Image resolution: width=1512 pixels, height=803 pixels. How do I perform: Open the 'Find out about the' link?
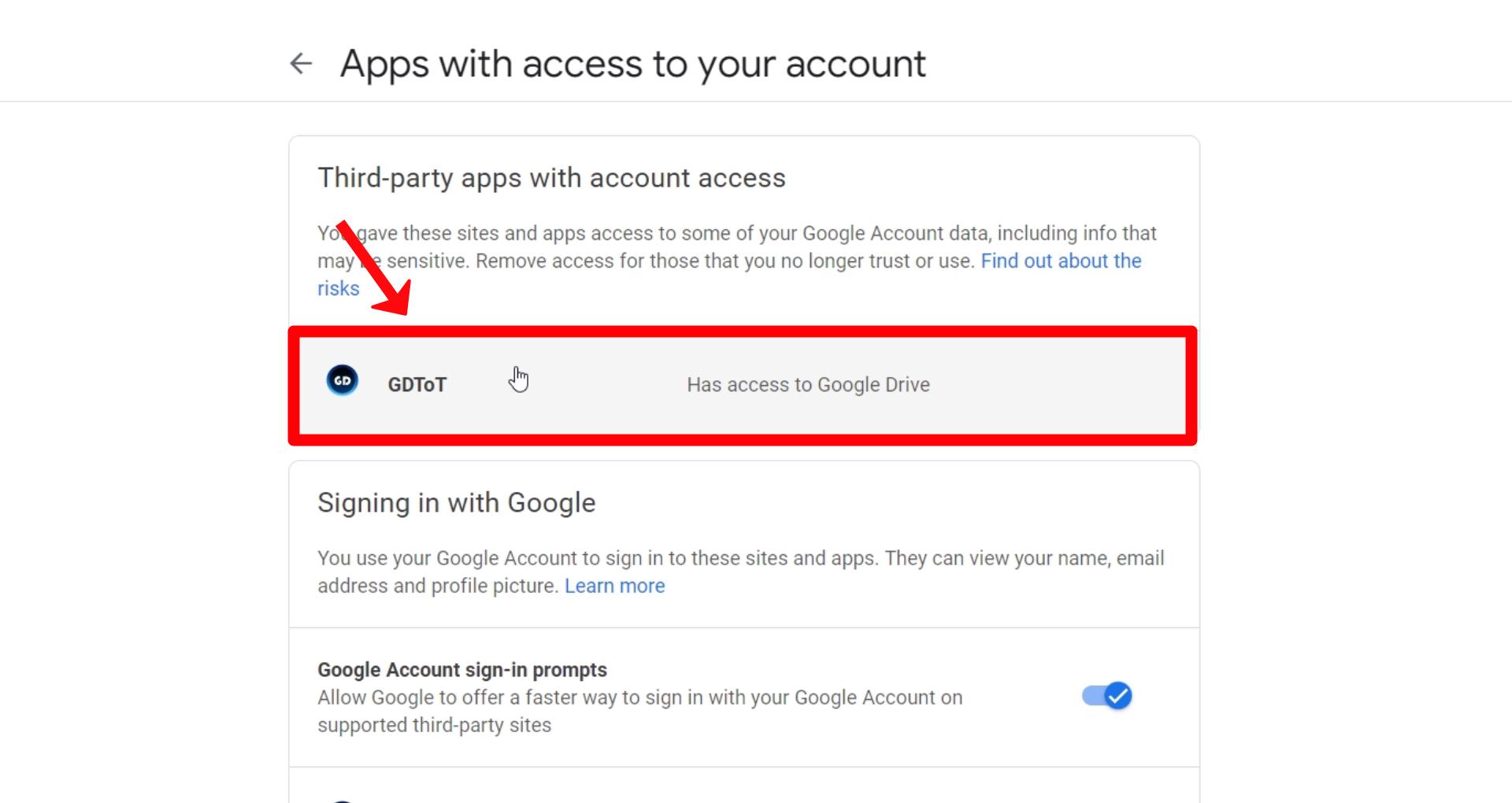(1061, 261)
